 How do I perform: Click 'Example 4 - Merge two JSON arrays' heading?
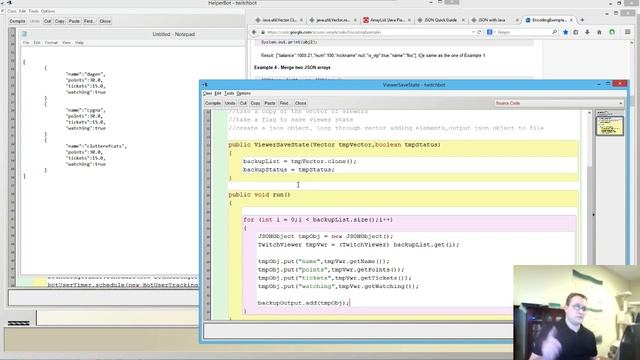[x=292, y=67]
